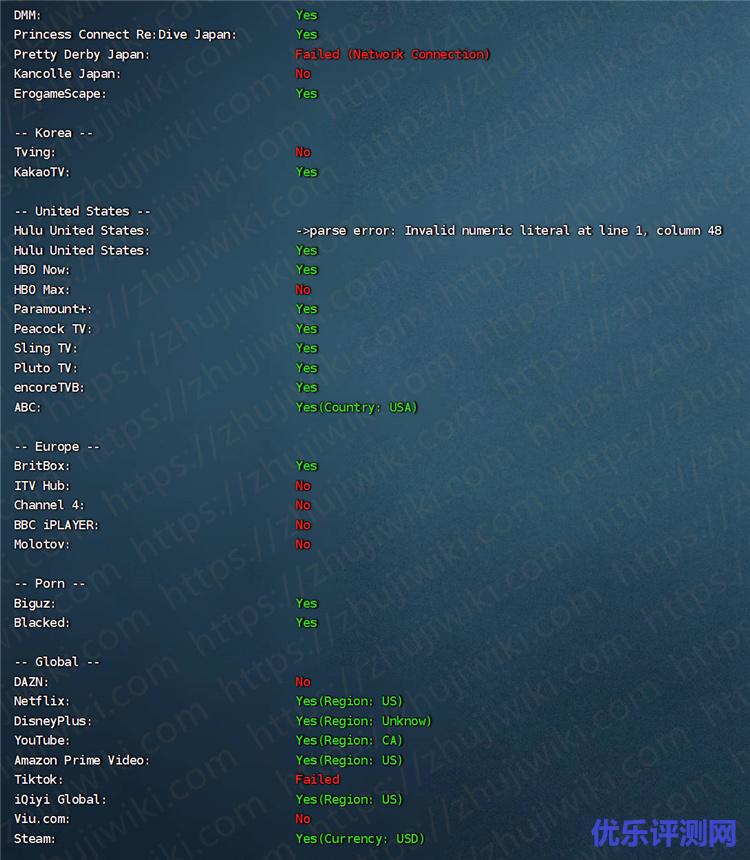This screenshot has width=750, height=860.
Task: Click 'Yes(Region: Unknow)' result
Action: click(364, 721)
